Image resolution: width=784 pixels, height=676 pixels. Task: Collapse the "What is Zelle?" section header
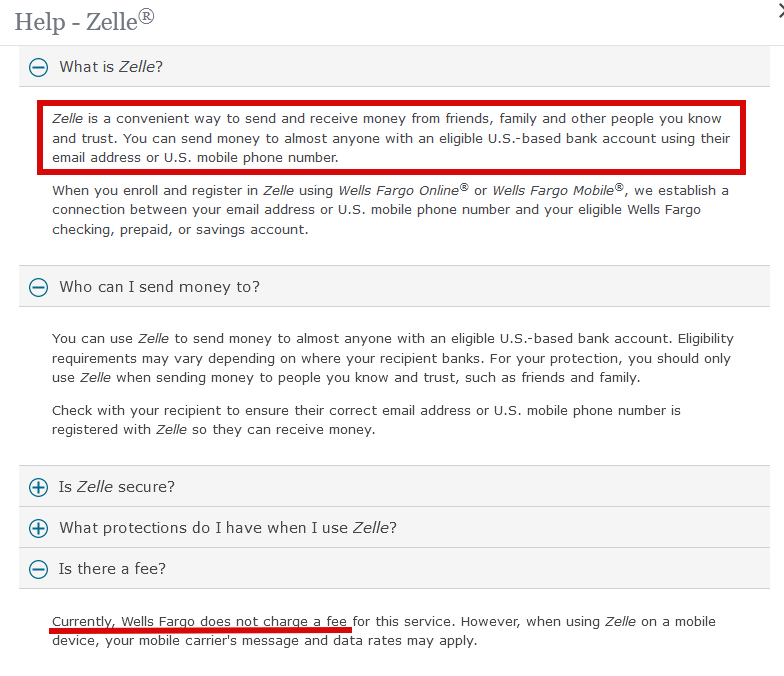point(394,66)
